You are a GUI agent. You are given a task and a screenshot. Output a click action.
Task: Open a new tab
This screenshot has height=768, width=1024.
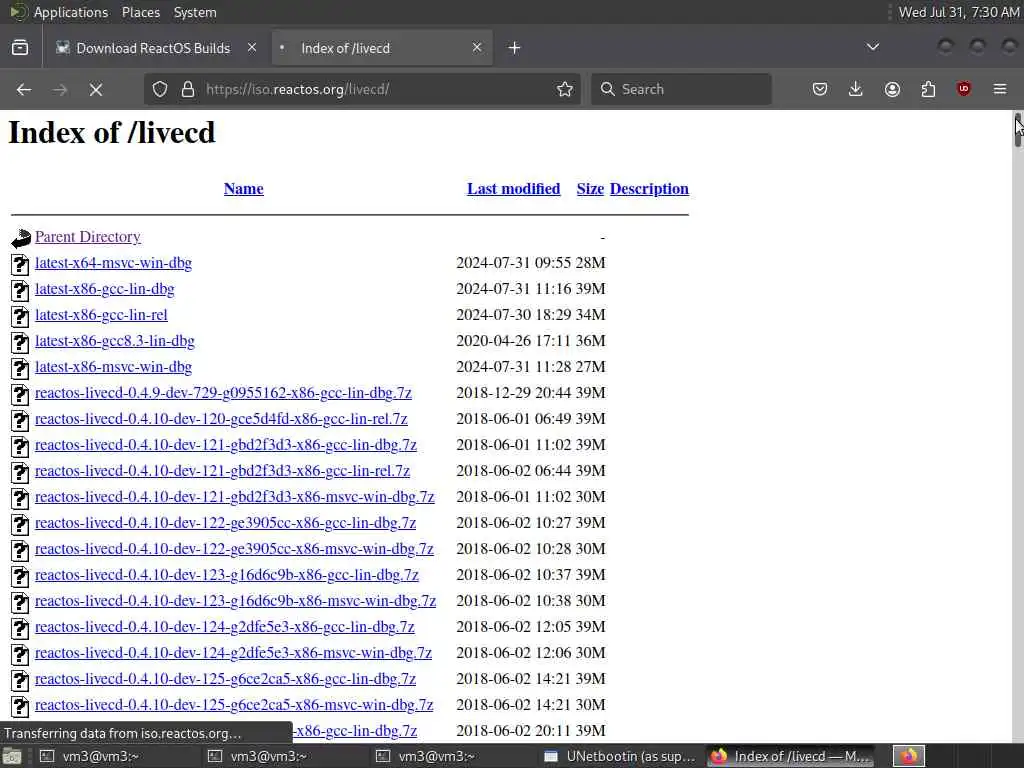point(515,48)
